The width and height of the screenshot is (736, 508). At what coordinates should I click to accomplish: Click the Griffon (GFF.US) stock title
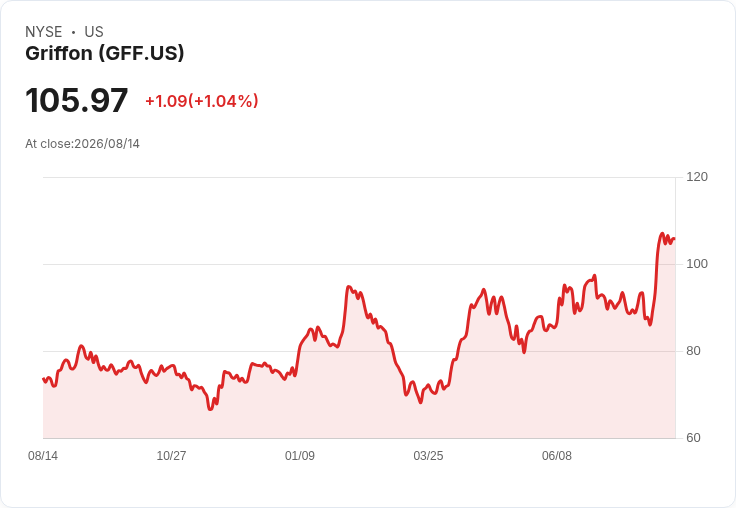[x=105, y=53]
